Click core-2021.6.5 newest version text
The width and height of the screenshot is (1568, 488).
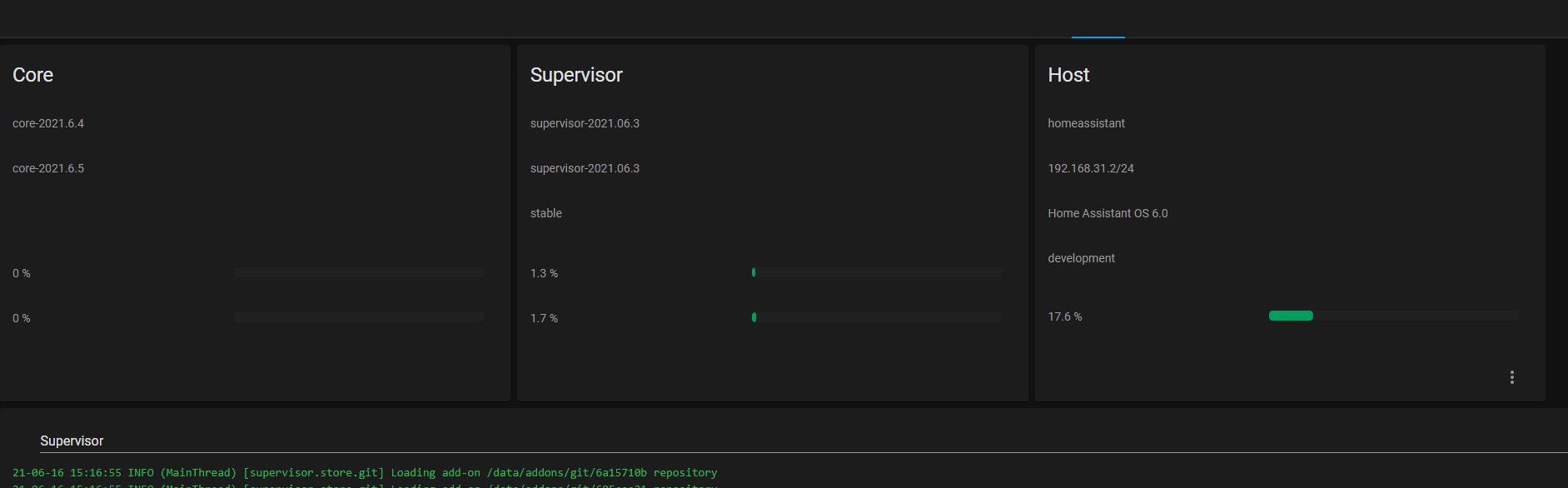[48, 168]
